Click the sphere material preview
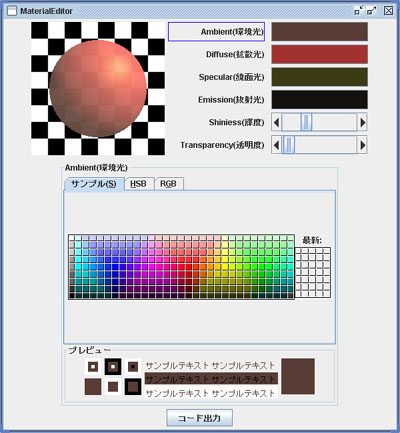400x433 pixels. point(98,89)
